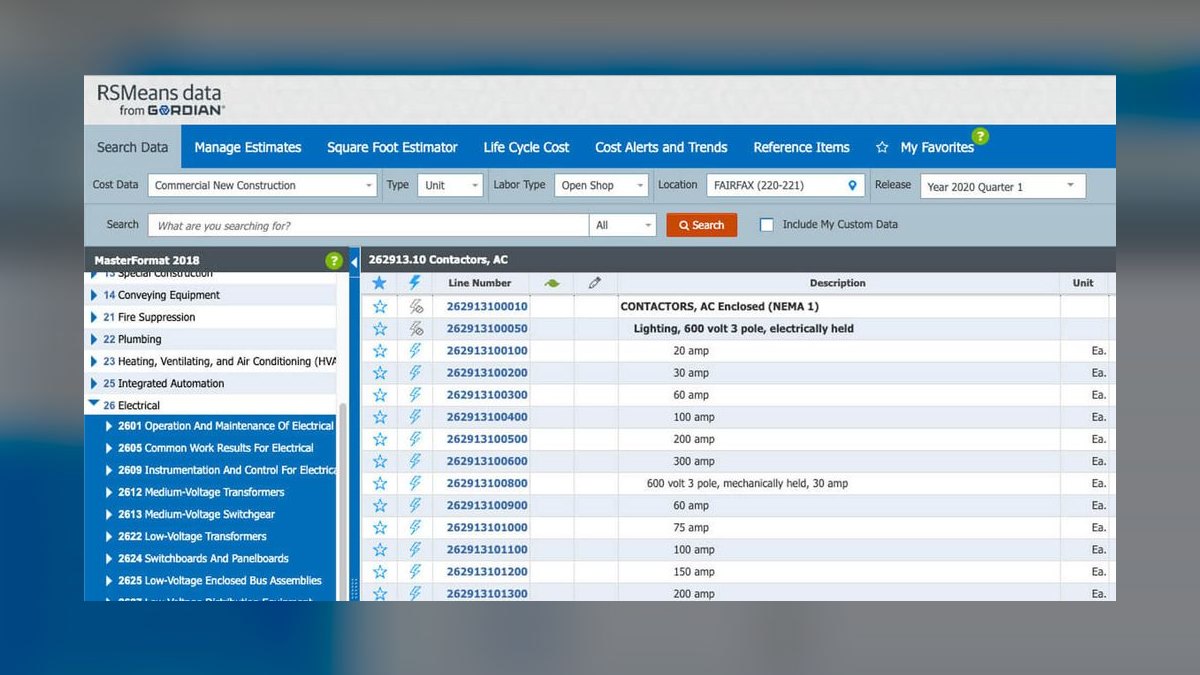
Task: Open line number 262913100010 link
Action: (487, 307)
